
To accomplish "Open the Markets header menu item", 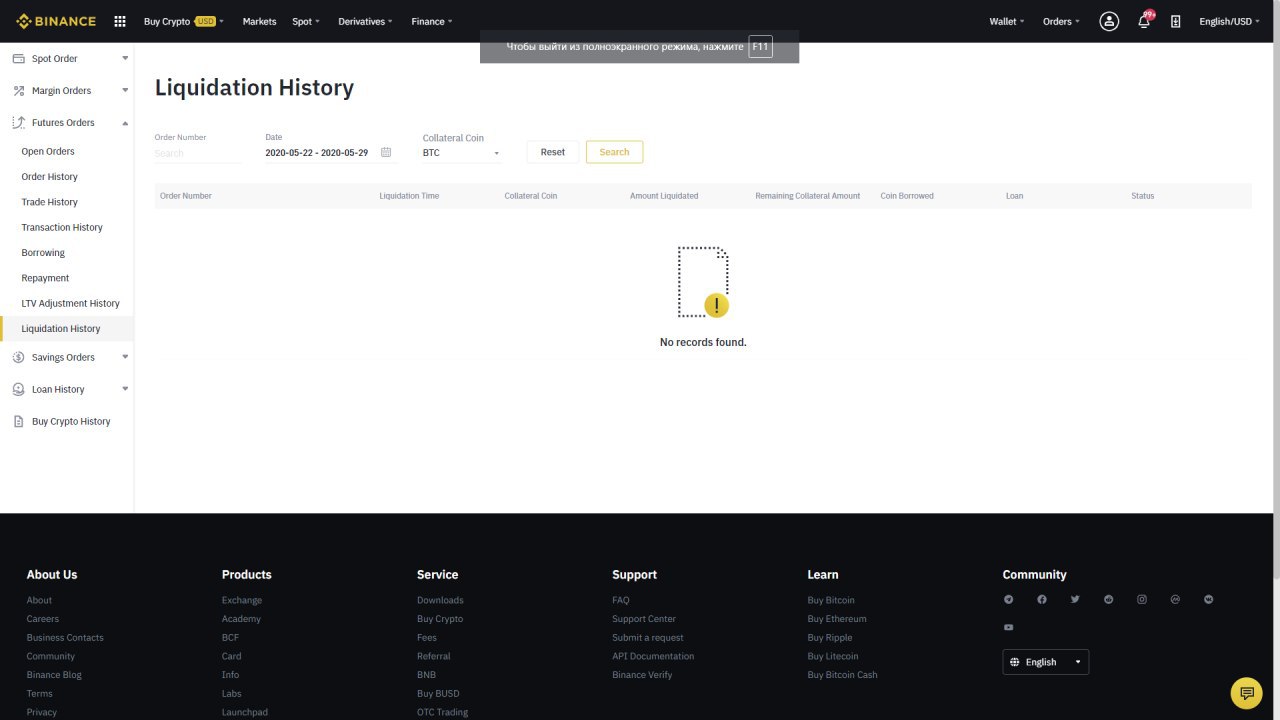I will (x=259, y=21).
